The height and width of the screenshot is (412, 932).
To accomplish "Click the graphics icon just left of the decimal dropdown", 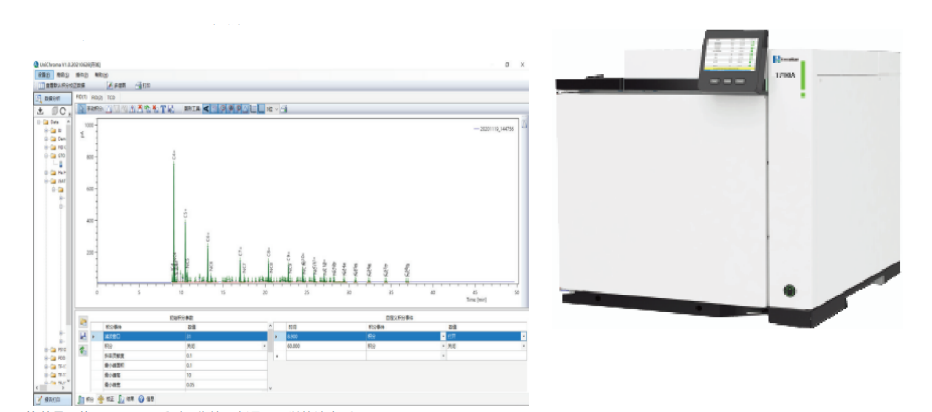I will (261, 109).
